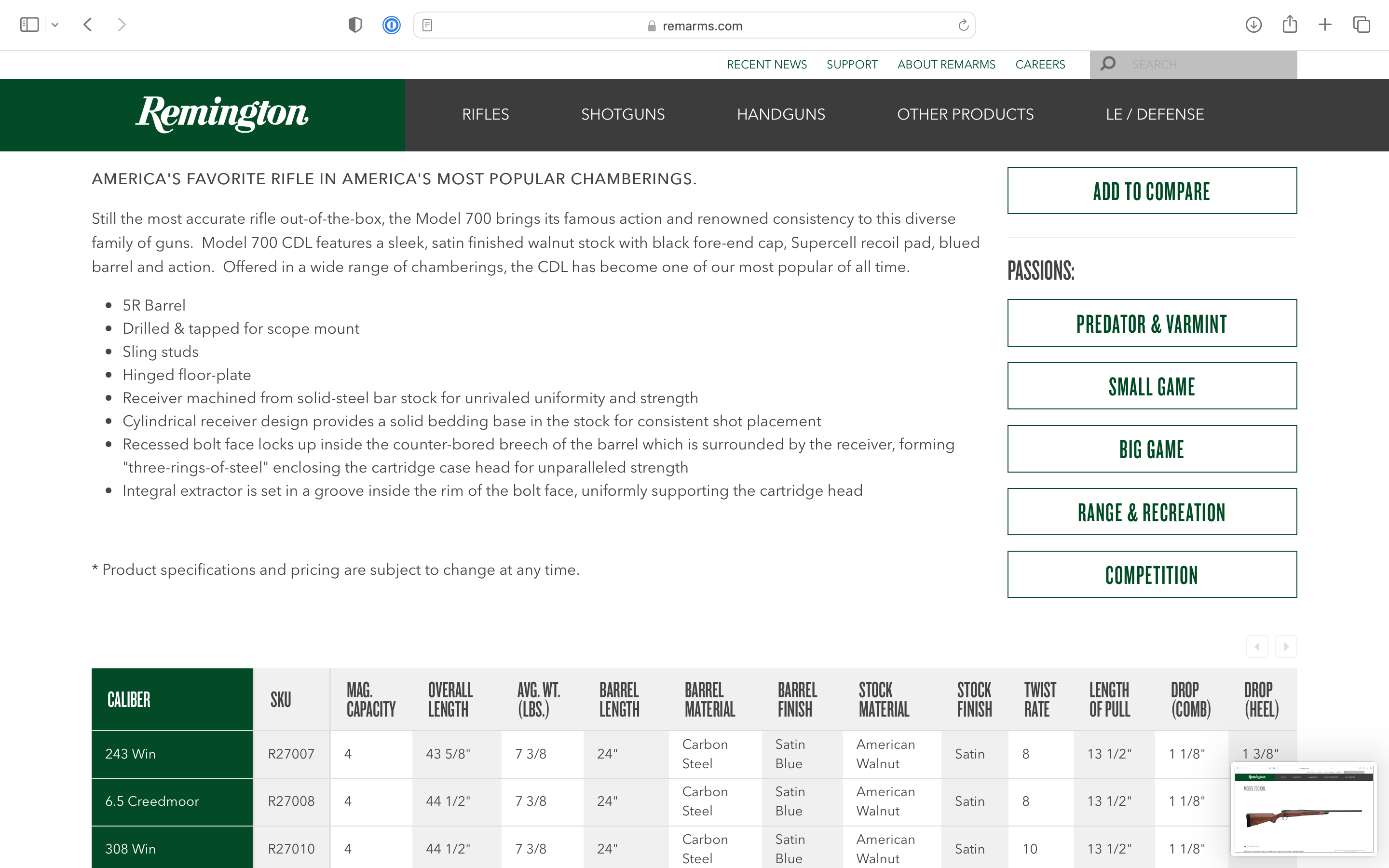The width and height of the screenshot is (1389, 868).
Task: Select the 6.5 Creedmoor caliber row
Action: pos(172,801)
